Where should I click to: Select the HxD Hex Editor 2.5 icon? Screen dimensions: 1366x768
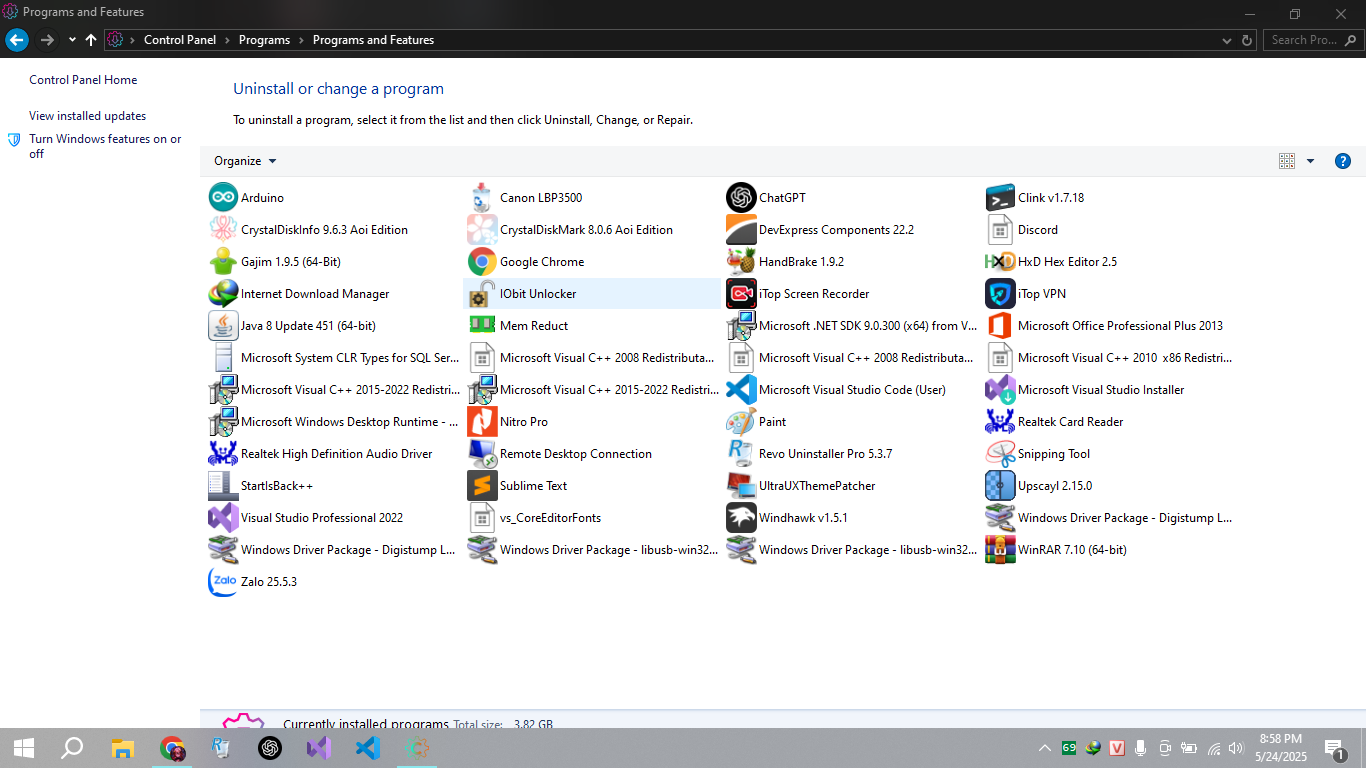[1000, 261]
